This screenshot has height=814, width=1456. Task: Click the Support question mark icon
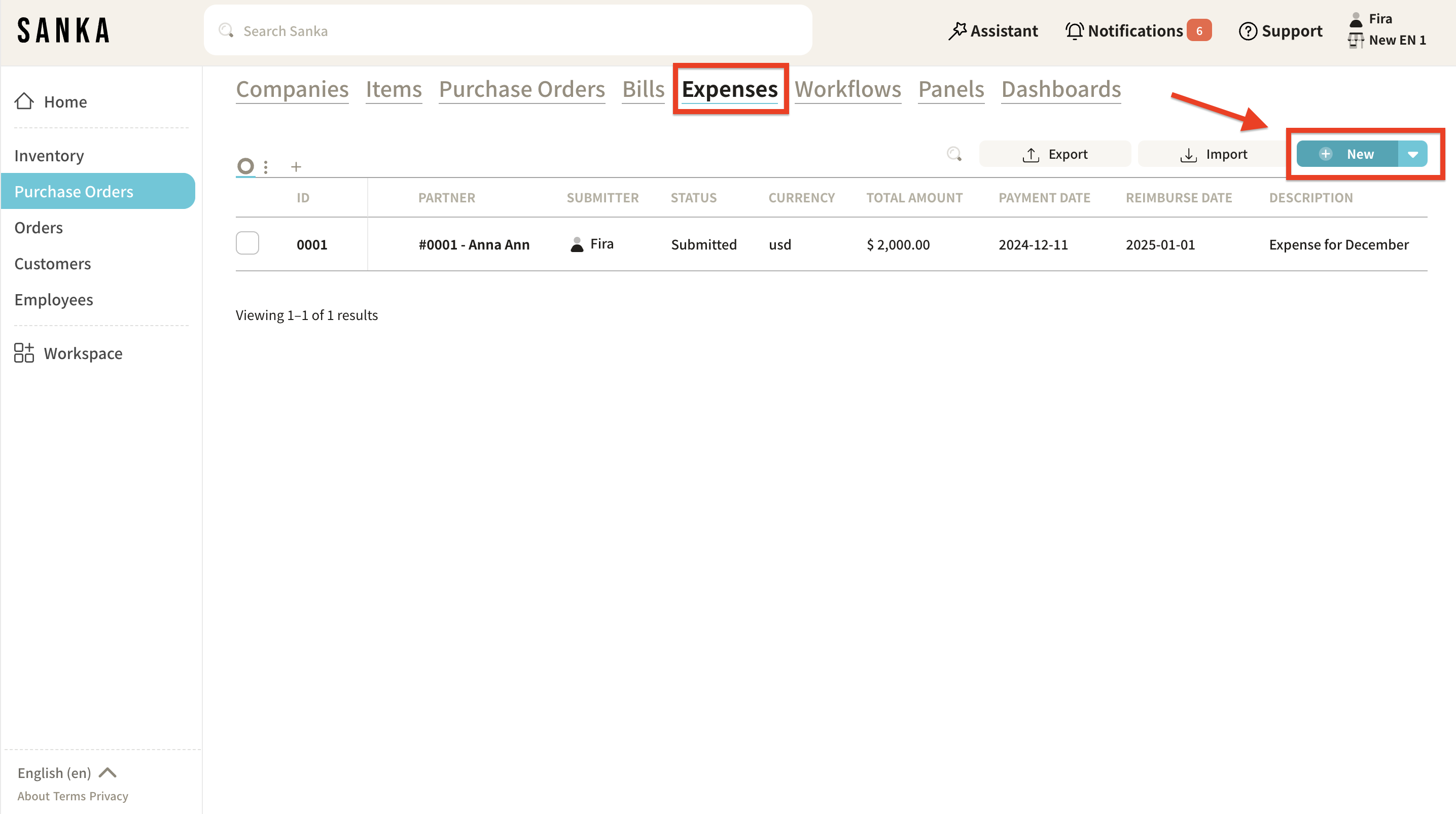(1248, 30)
